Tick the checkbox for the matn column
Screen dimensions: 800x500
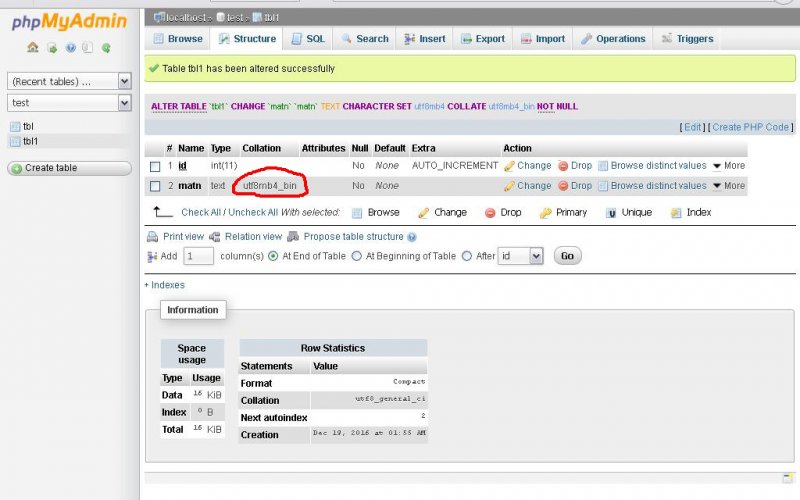pos(155,186)
